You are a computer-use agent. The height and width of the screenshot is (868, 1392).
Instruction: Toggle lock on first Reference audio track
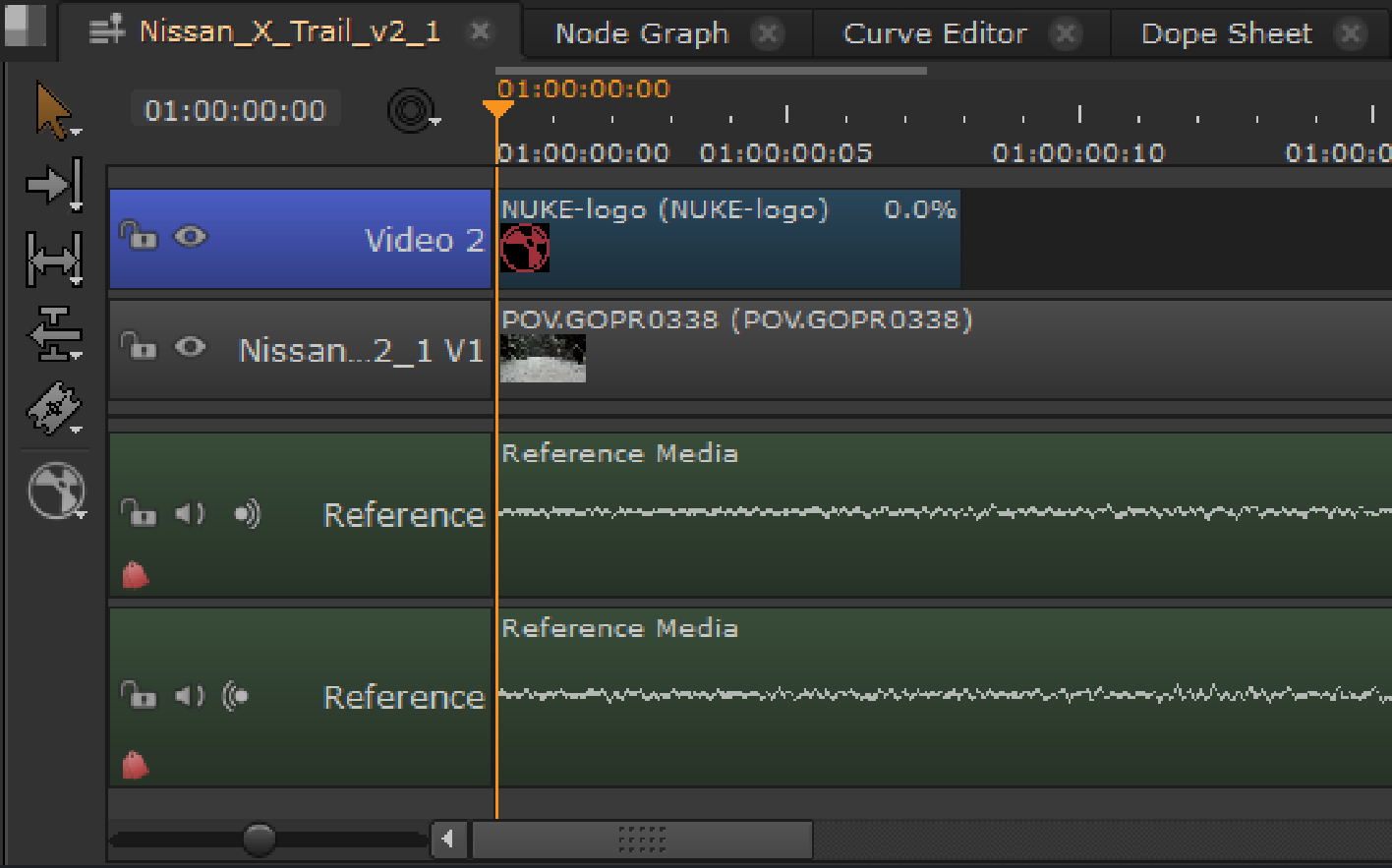pos(139,513)
